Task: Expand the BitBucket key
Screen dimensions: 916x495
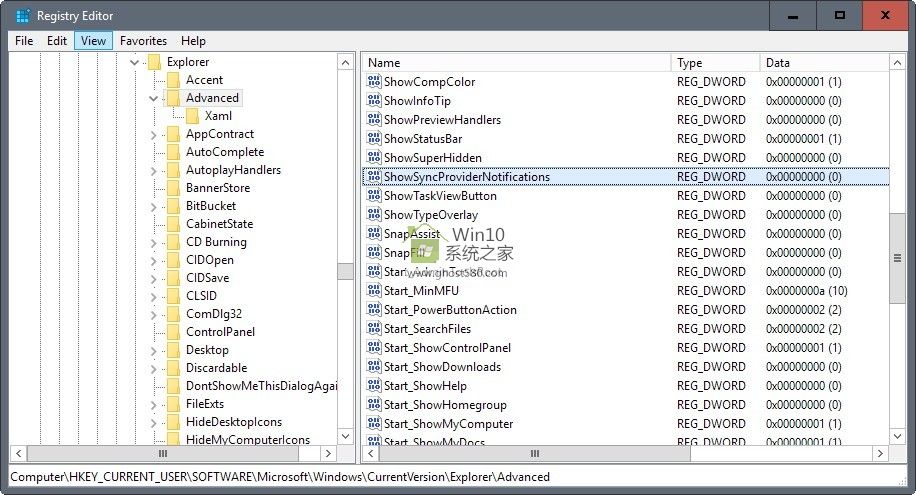Action: (154, 206)
